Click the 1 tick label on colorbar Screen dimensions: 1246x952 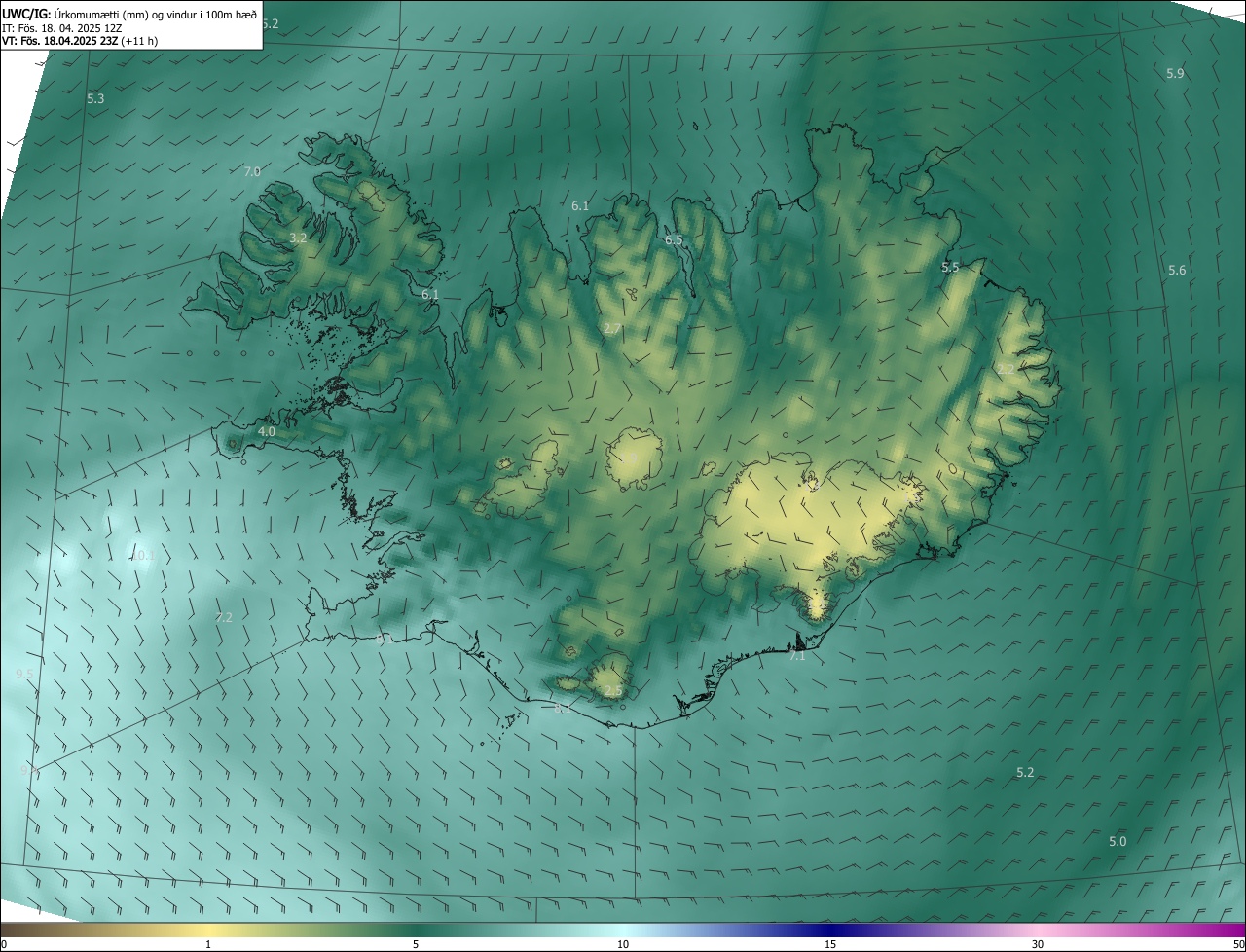208,944
